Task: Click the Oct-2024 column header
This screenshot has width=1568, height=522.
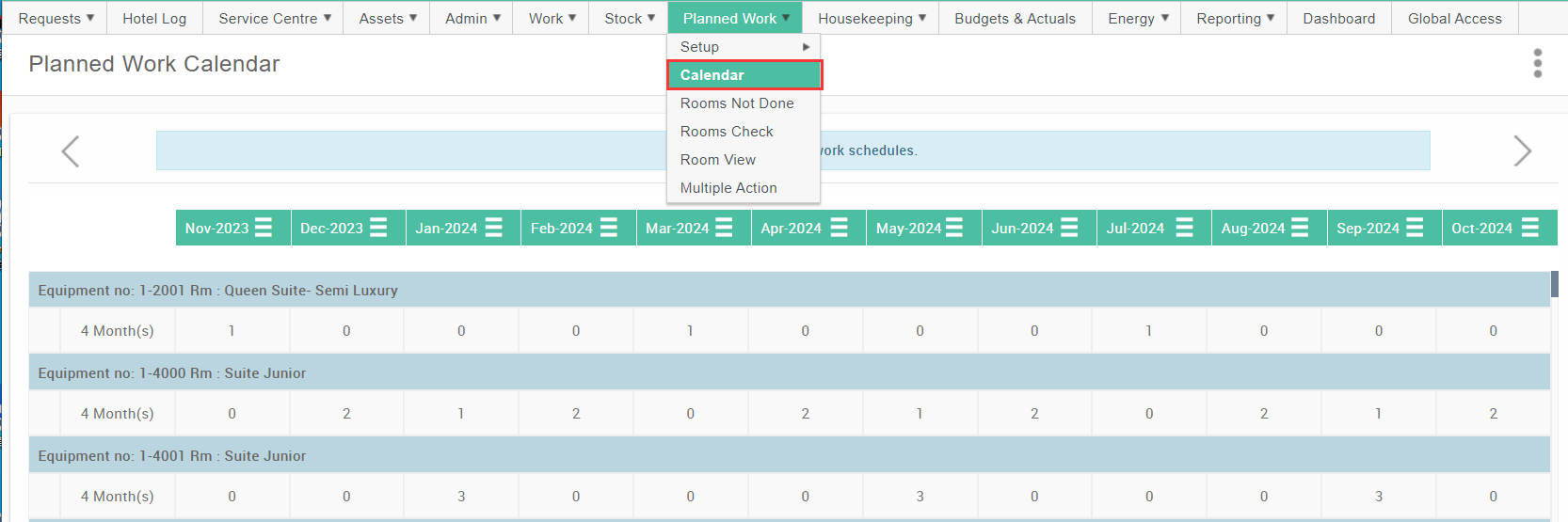Action: (x=1499, y=228)
